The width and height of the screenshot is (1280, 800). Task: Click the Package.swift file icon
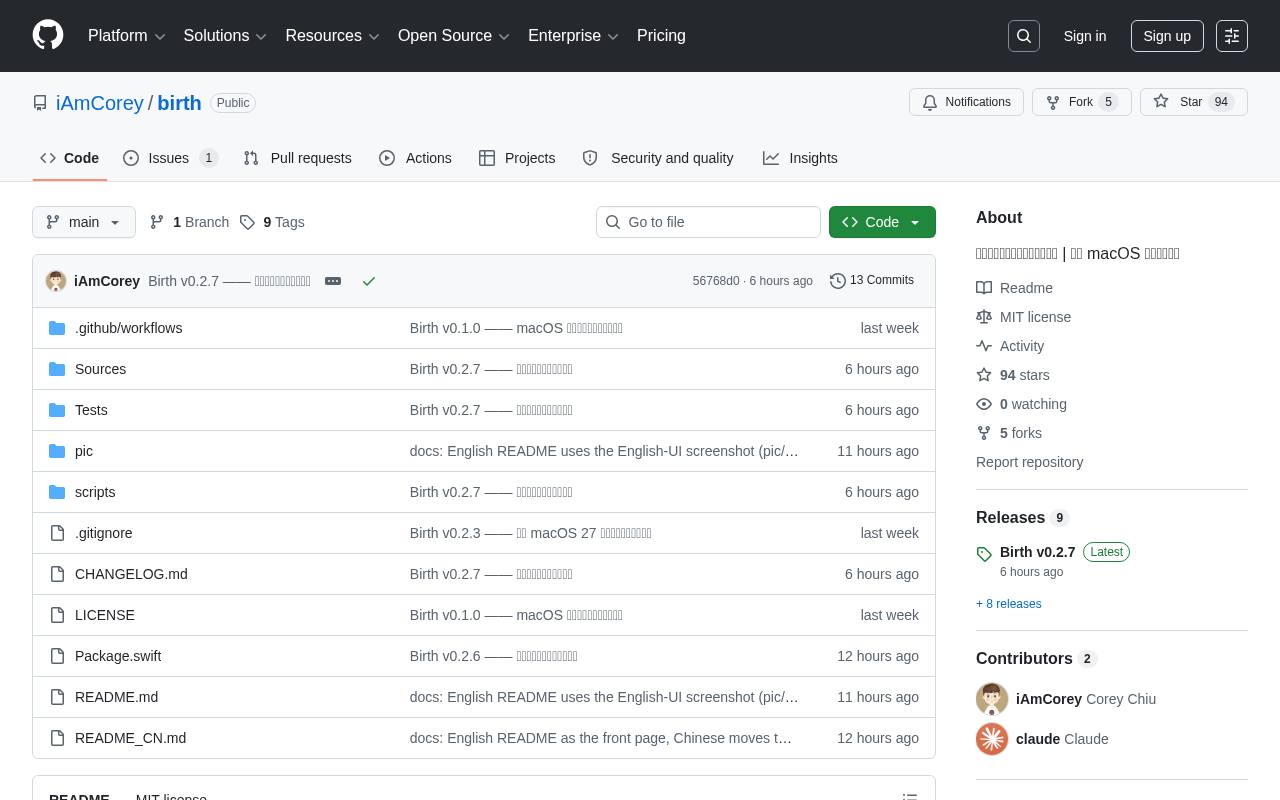click(57, 656)
